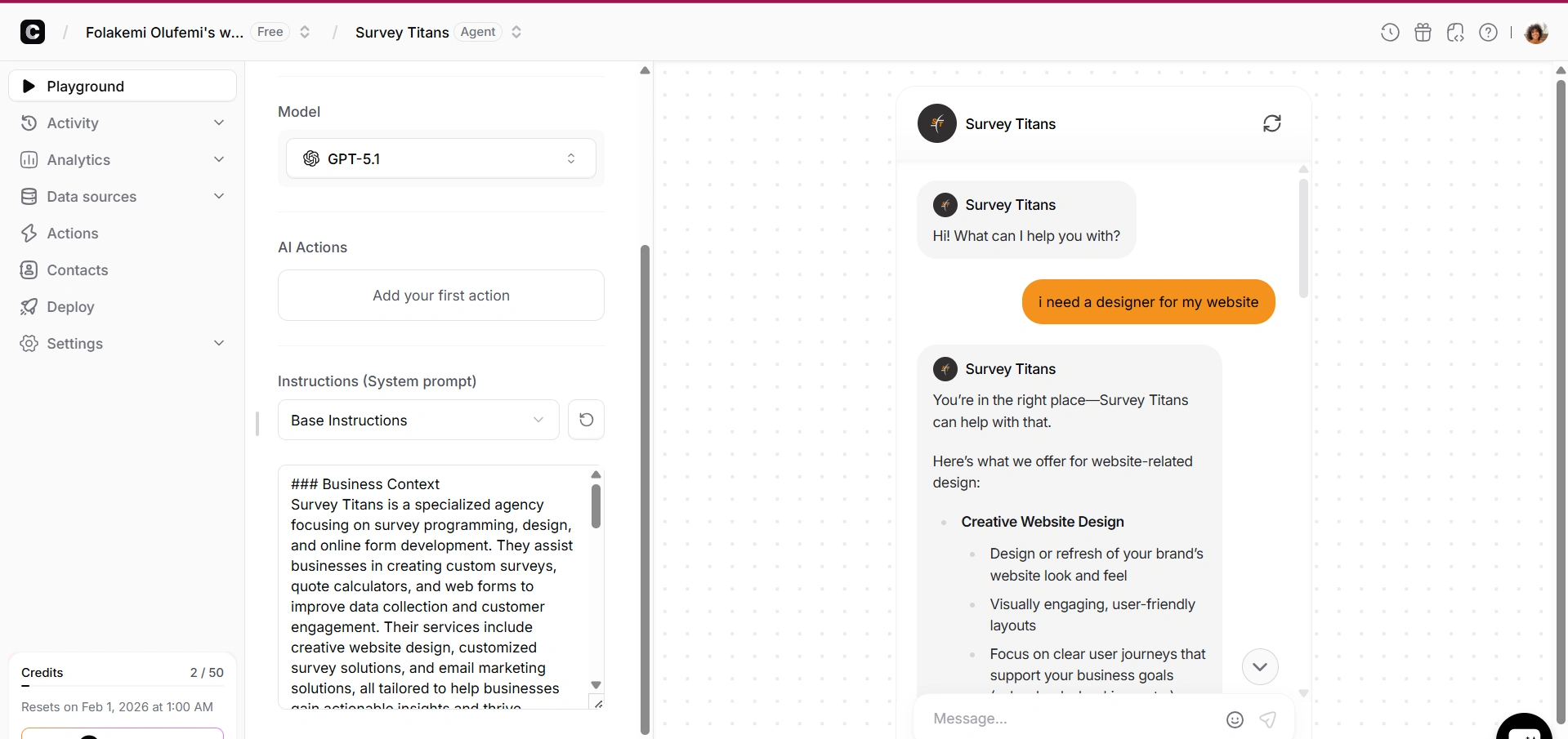Go to Analytics section
Screen dimensions: 1568x739
point(123,159)
